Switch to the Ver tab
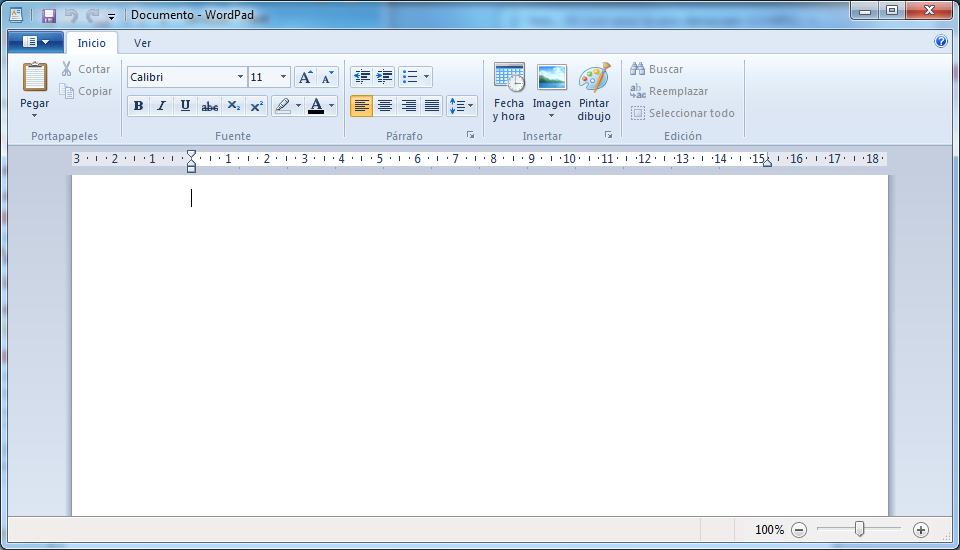The width and height of the screenshot is (960, 550). [142, 43]
